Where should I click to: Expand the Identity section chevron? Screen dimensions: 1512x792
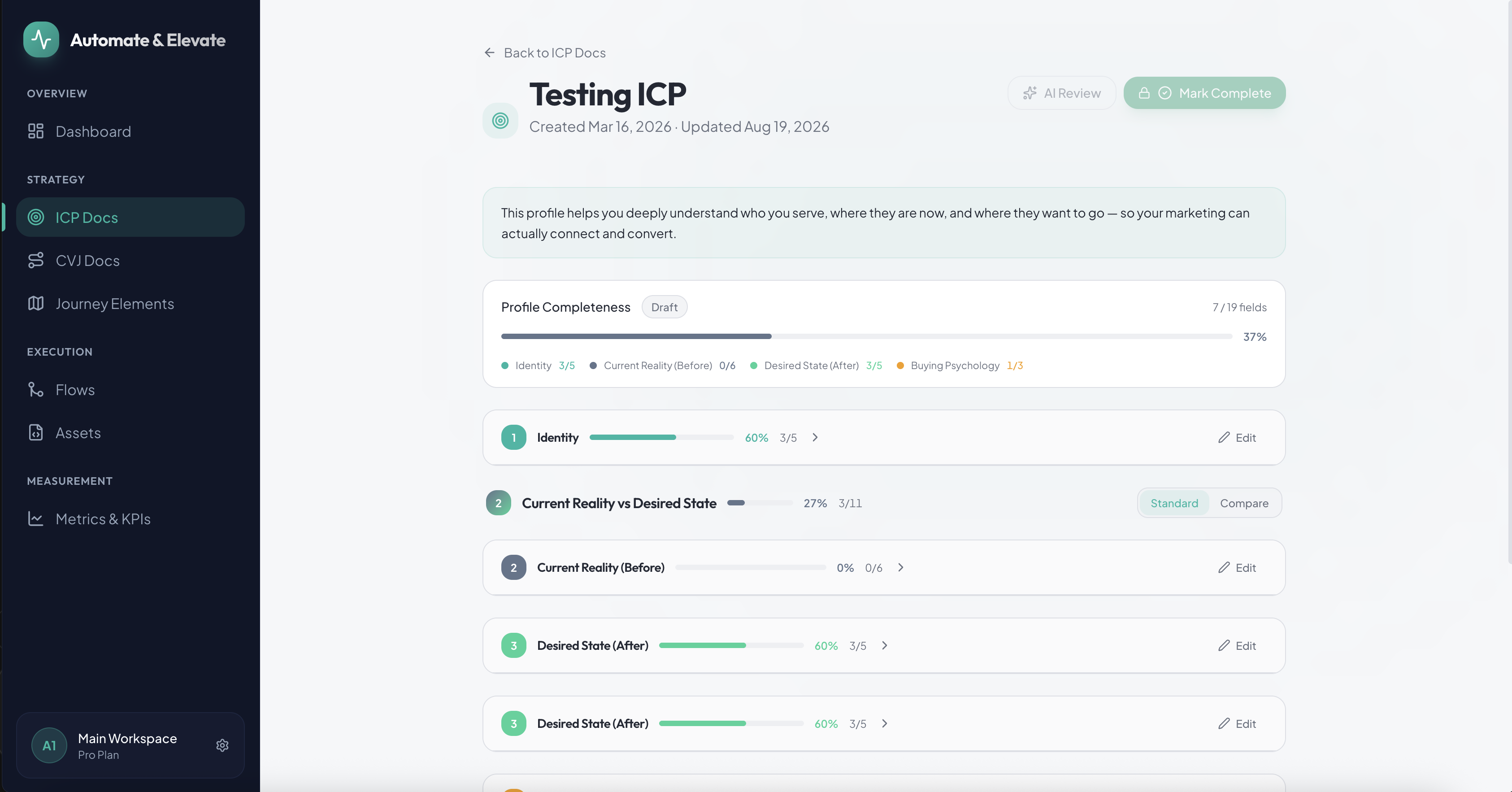(x=815, y=437)
